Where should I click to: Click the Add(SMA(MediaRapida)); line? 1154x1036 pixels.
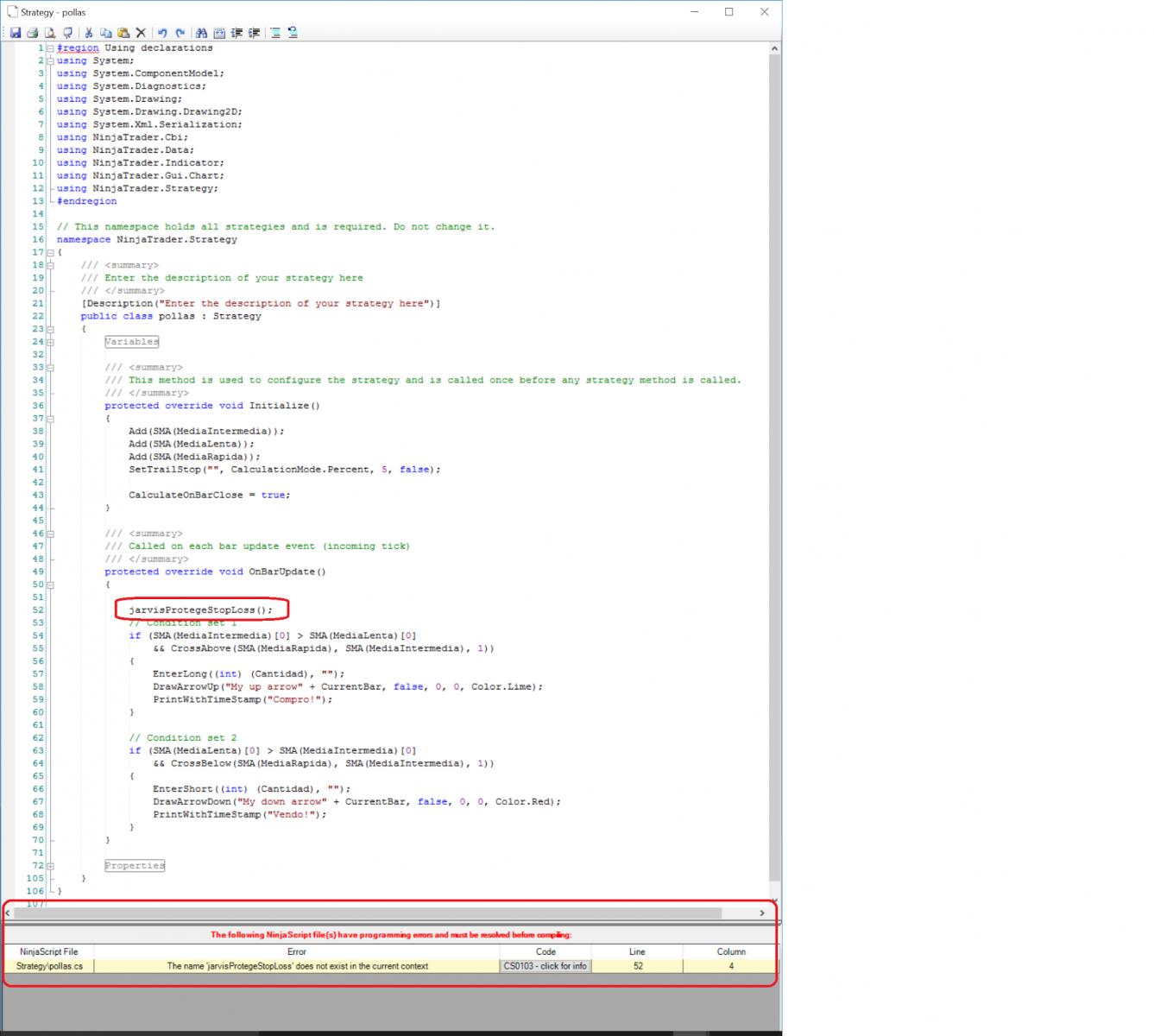tap(194, 458)
